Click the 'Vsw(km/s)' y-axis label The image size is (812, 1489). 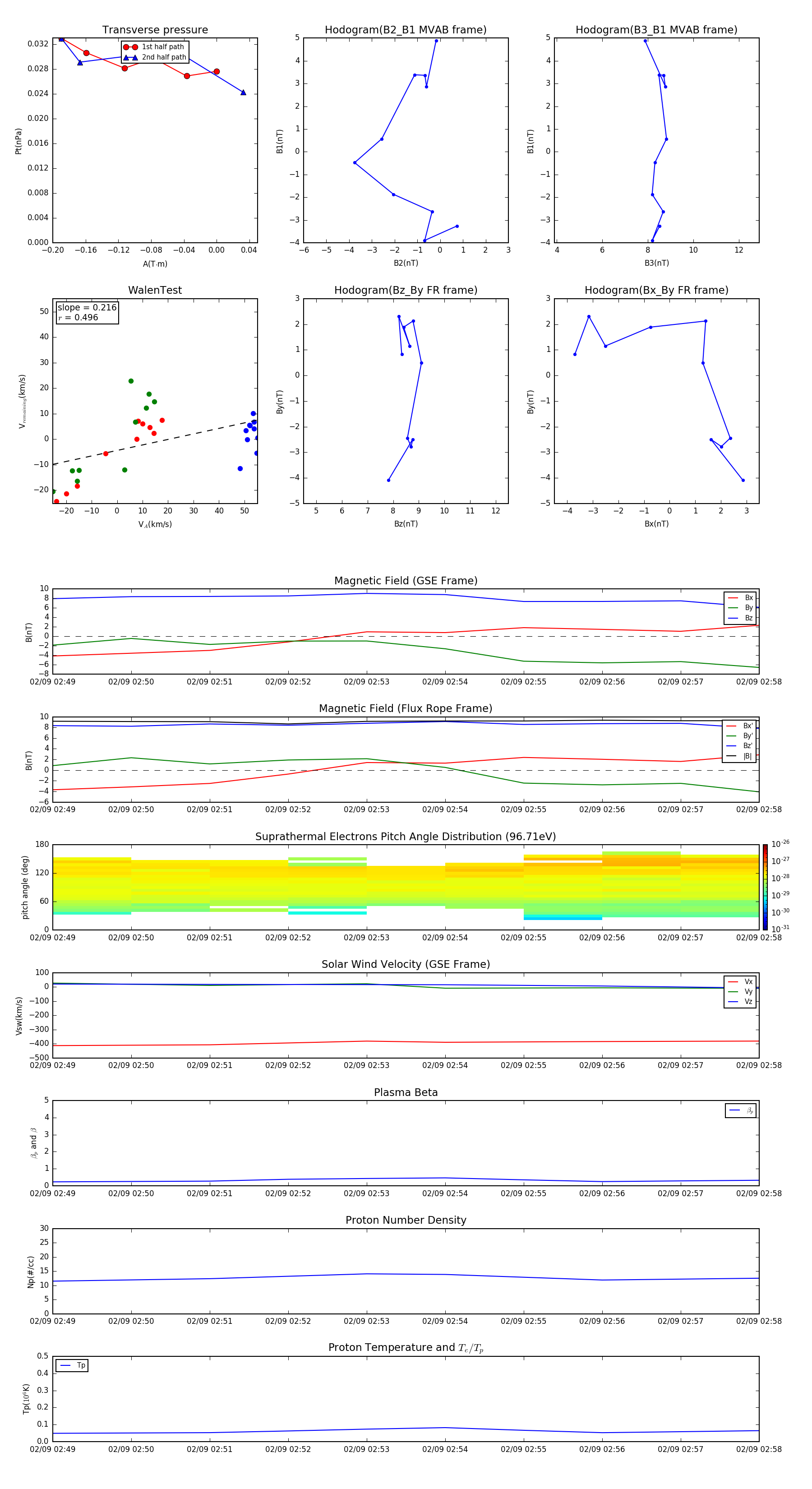point(18,1016)
